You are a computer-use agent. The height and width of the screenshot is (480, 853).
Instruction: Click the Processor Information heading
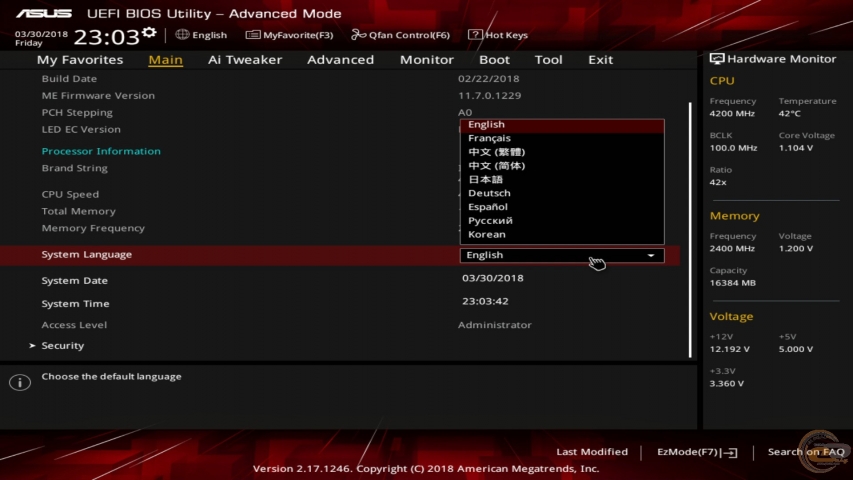(101, 151)
